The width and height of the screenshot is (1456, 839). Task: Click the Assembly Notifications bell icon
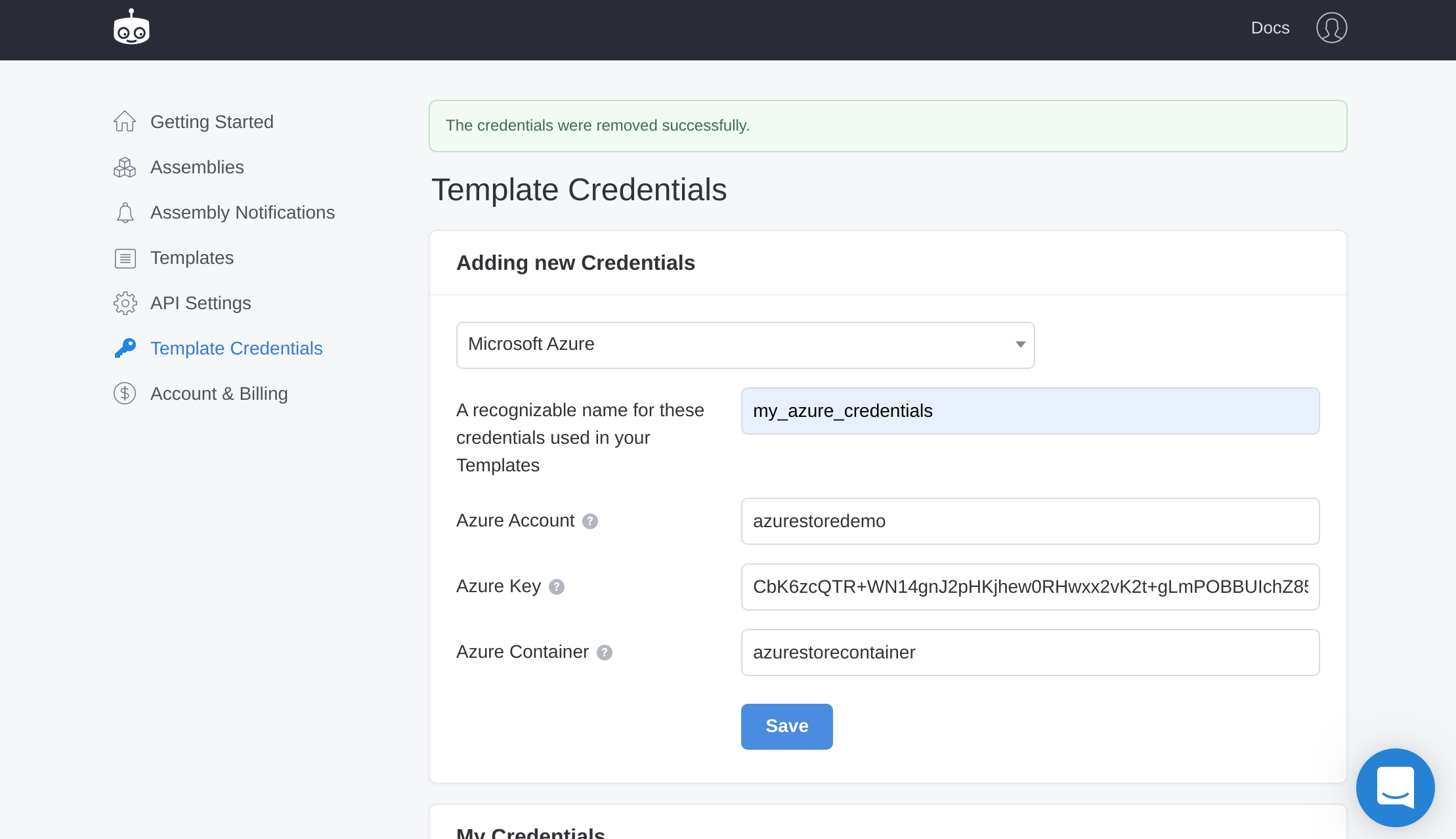[x=125, y=213]
